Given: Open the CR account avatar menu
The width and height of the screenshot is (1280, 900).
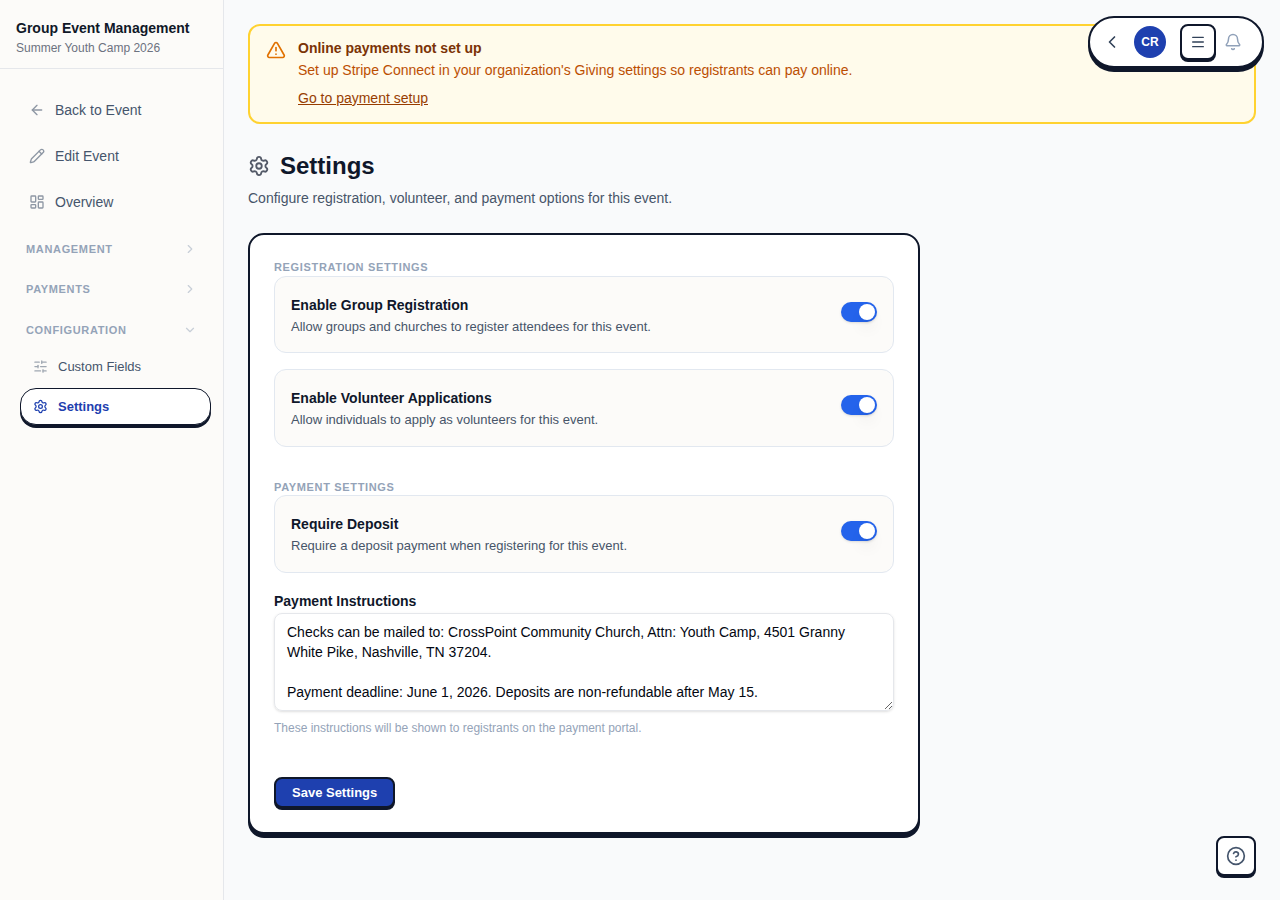Looking at the screenshot, I should pos(1149,42).
